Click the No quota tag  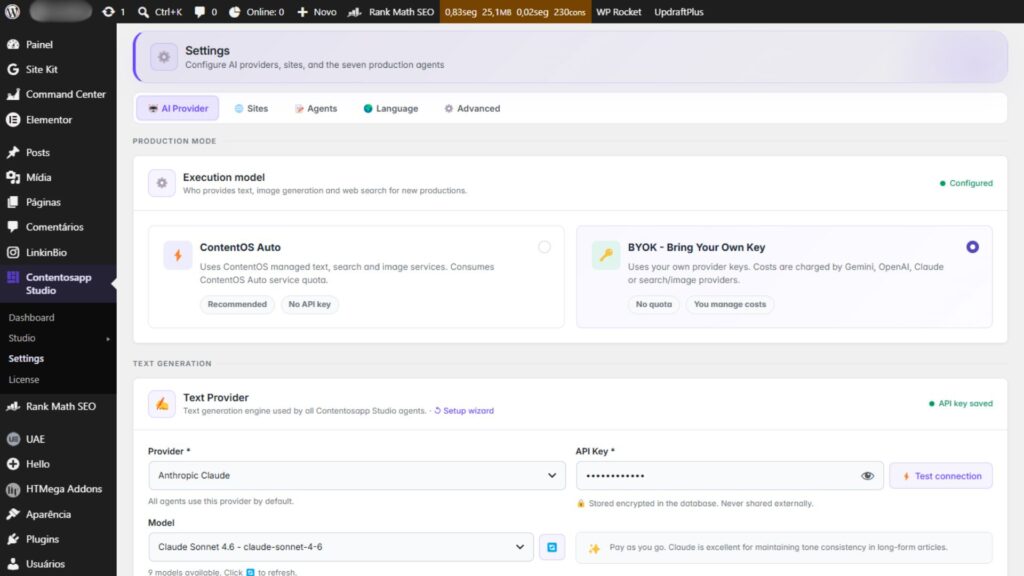pos(654,304)
